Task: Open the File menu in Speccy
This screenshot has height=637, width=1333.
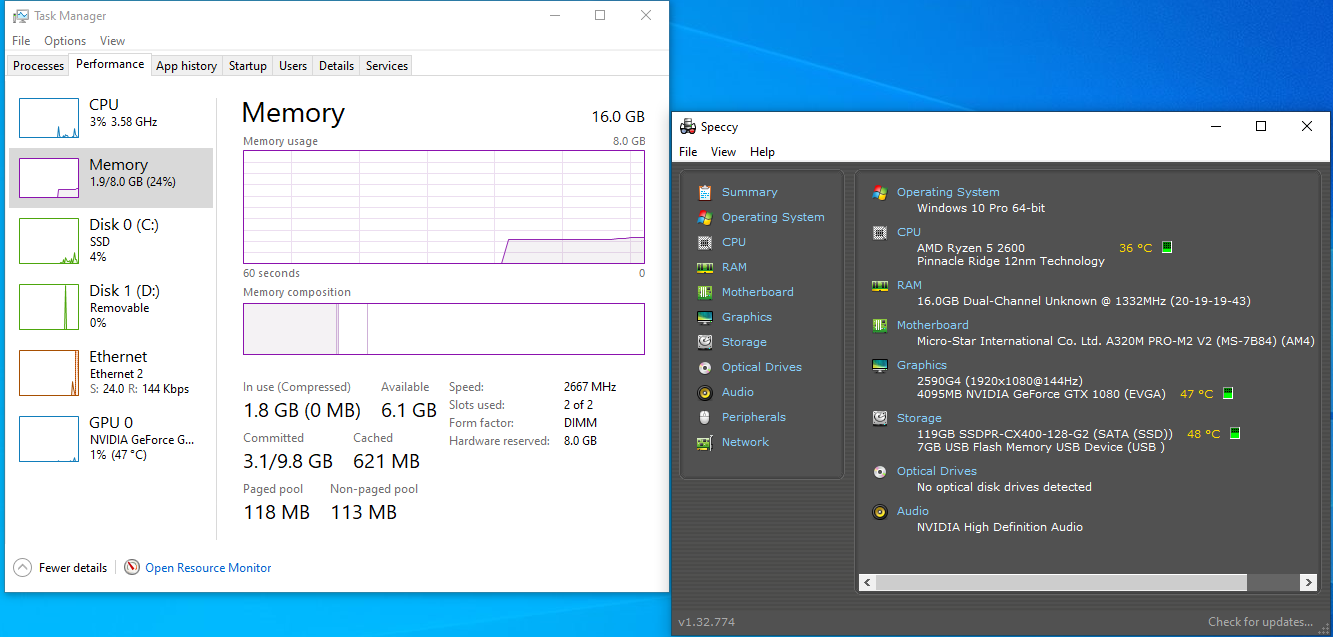Action: tap(688, 152)
